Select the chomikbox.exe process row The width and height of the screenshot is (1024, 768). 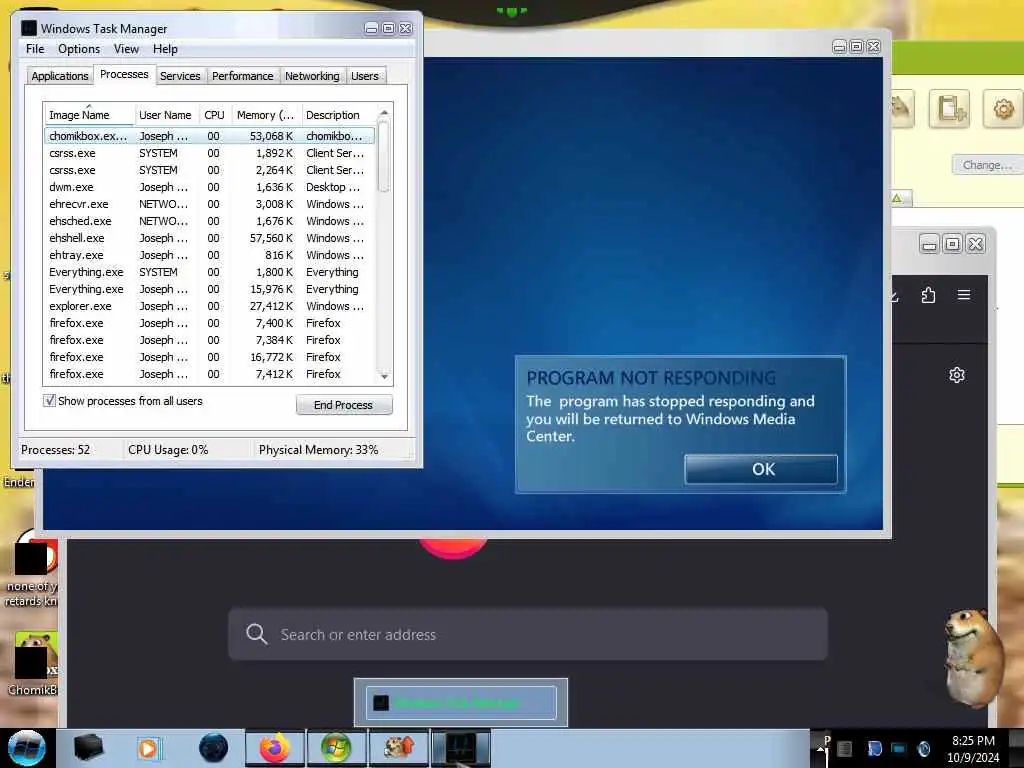pos(210,136)
